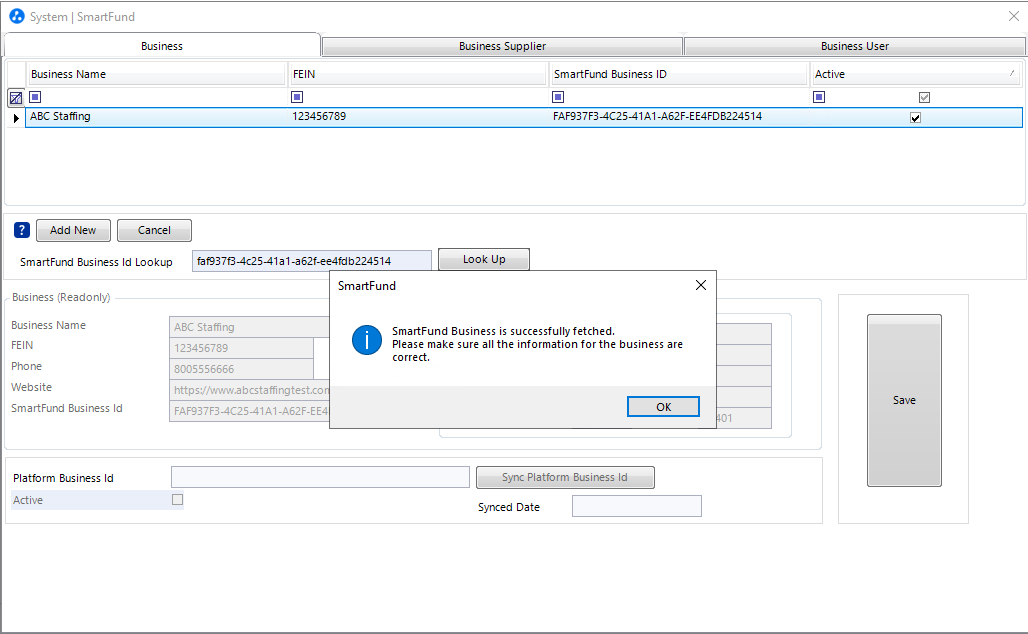Click the readonly Website field

250,390
